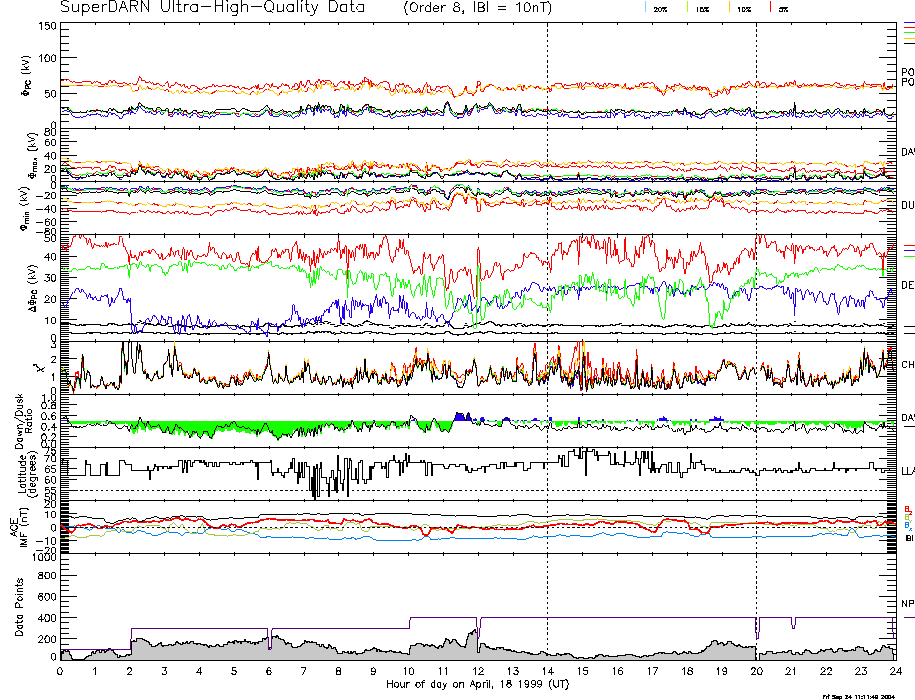Select the Hour of day x-axis label

click(477, 684)
